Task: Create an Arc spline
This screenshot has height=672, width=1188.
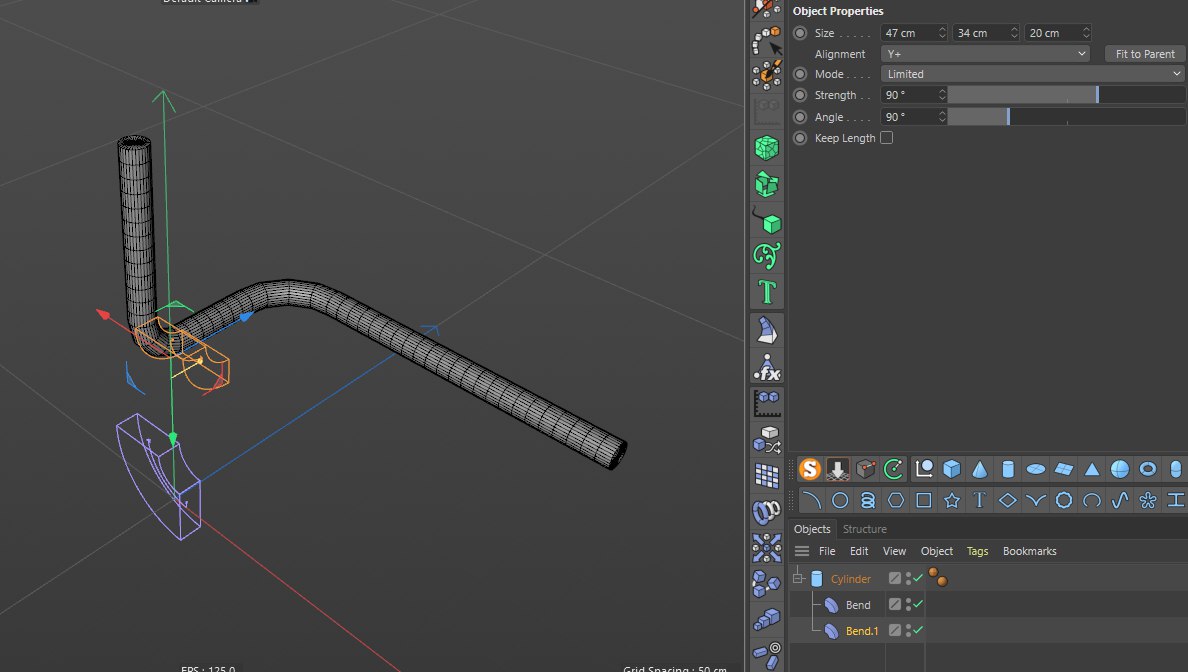Action: click(x=811, y=500)
